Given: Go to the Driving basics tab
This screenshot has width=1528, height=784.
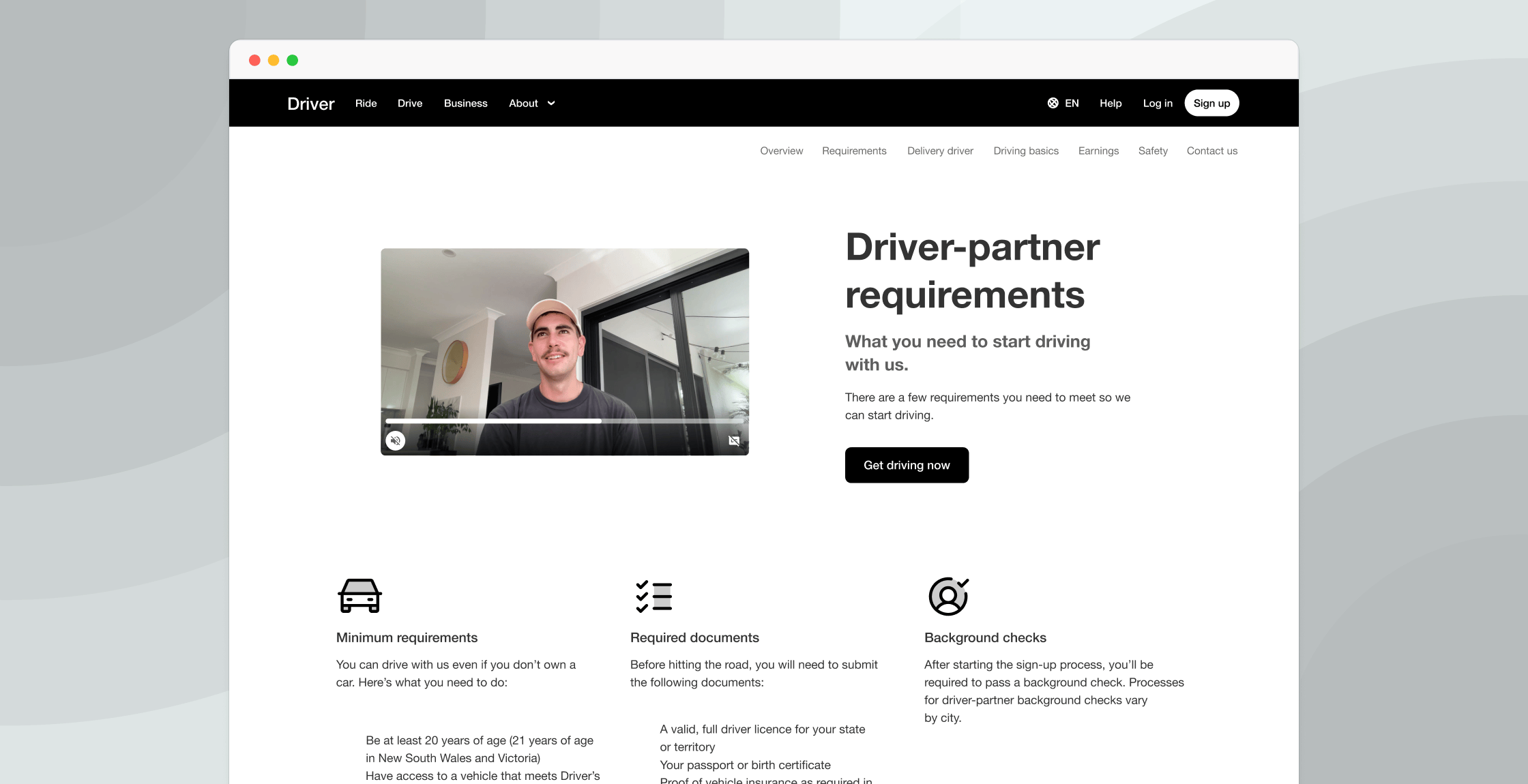Looking at the screenshot, I should (1026, 151).
